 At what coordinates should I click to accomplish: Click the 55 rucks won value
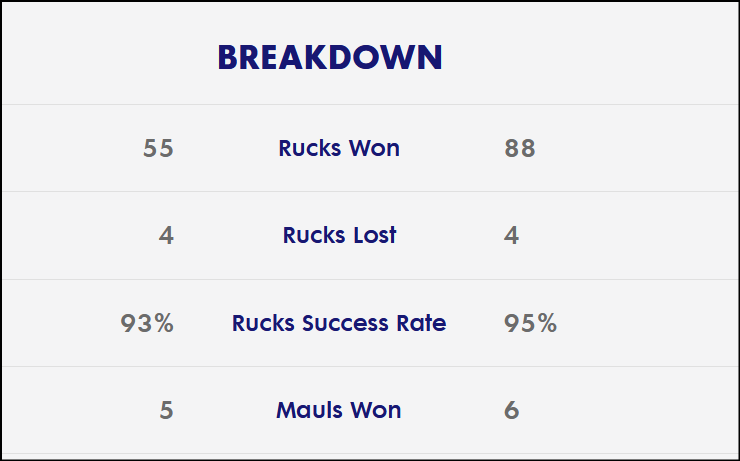pyautogui.click(x=159, y=148)
